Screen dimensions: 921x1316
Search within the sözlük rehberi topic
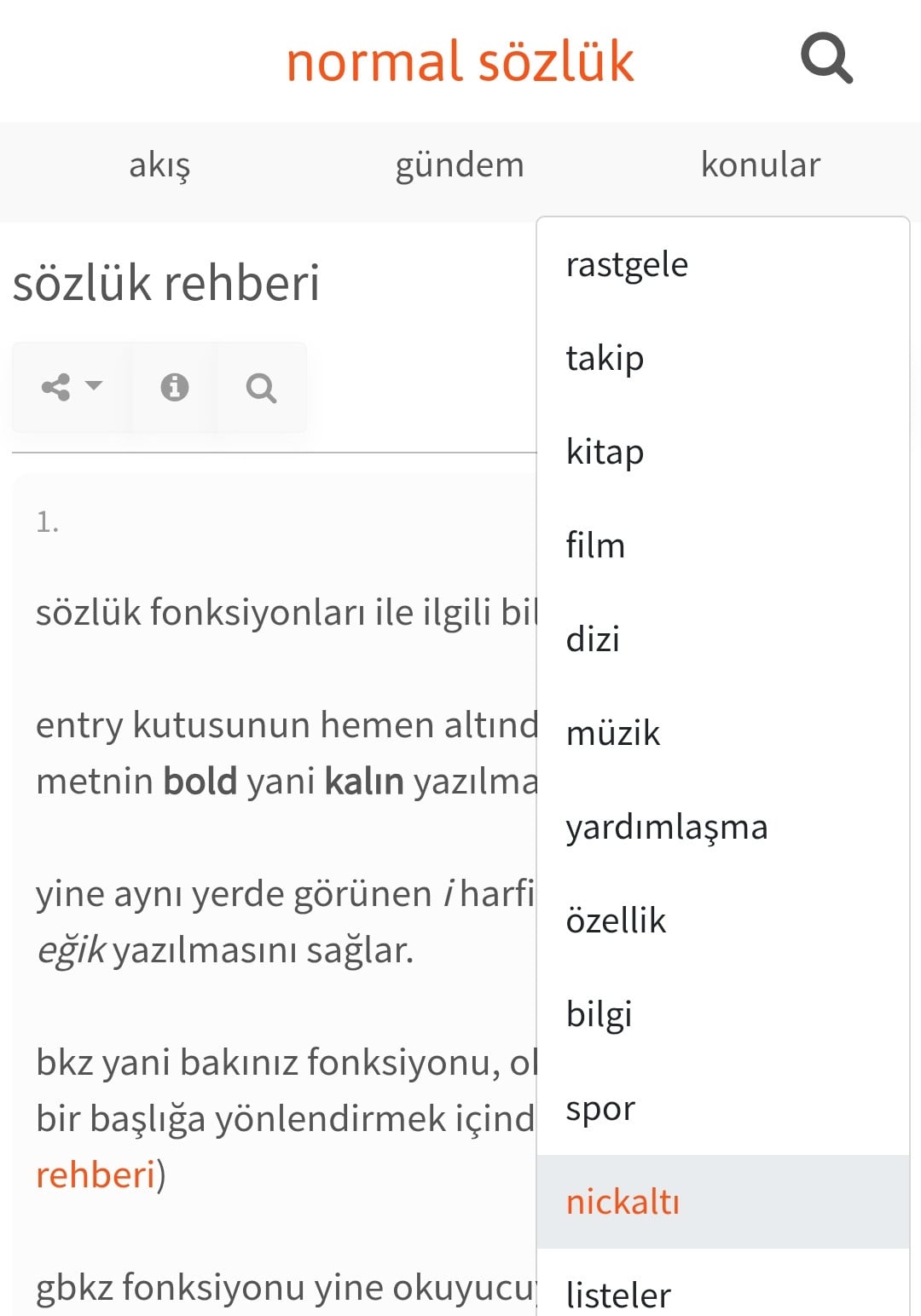tap(261, 388)
